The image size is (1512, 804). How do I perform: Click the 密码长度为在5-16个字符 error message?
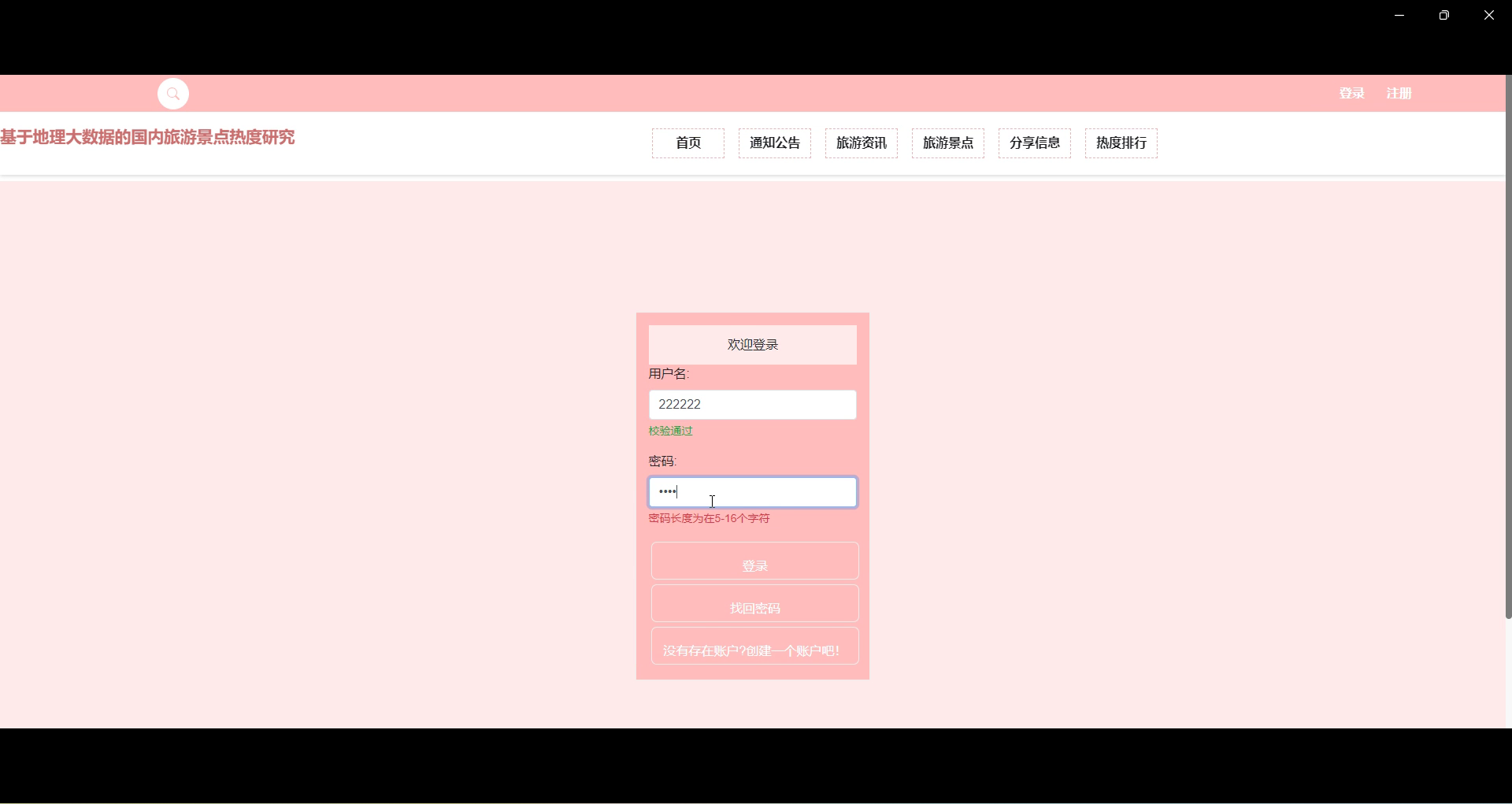710,518
